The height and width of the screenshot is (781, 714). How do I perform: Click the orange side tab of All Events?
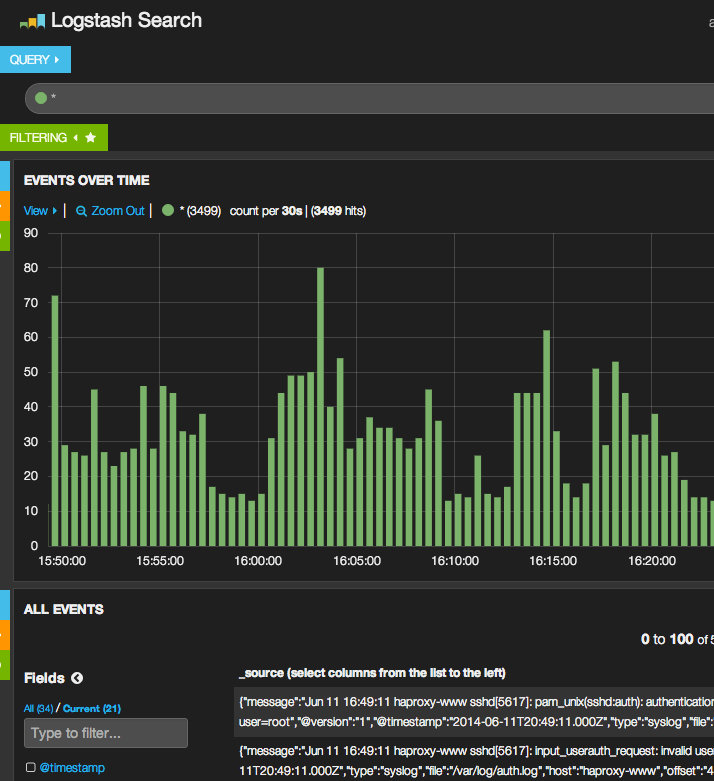(4, 635)
